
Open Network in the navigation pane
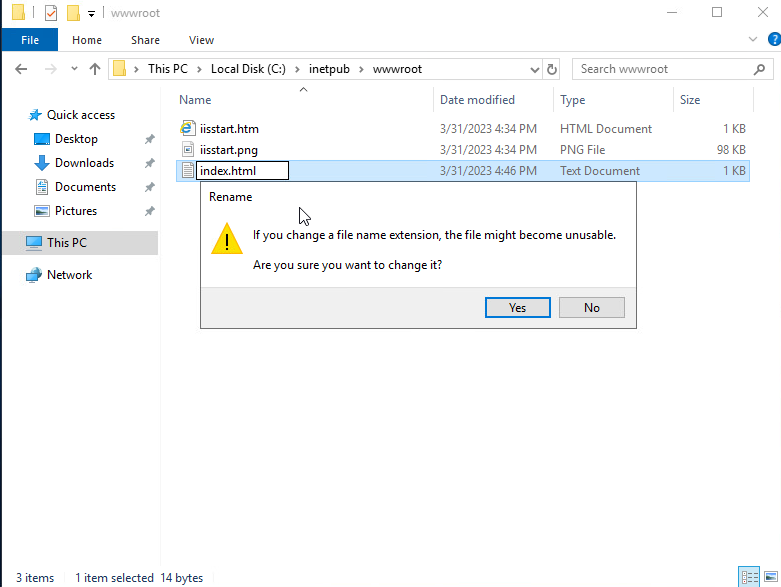click(x=69, y=275)
